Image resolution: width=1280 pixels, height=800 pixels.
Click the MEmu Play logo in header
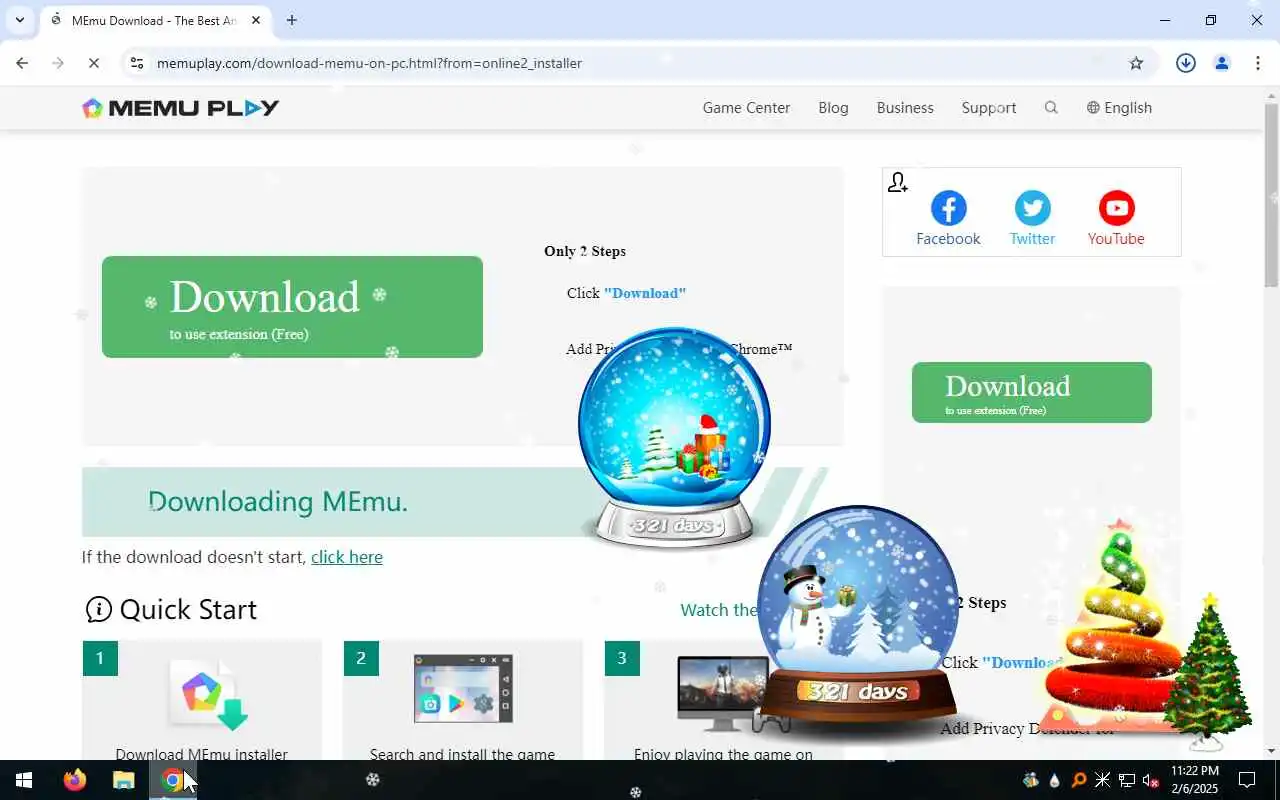coord(181,108)
